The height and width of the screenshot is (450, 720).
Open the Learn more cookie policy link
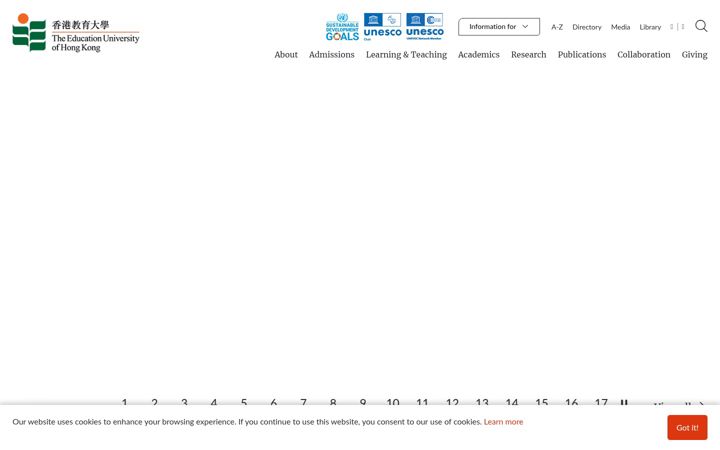[x=503, y=422]
